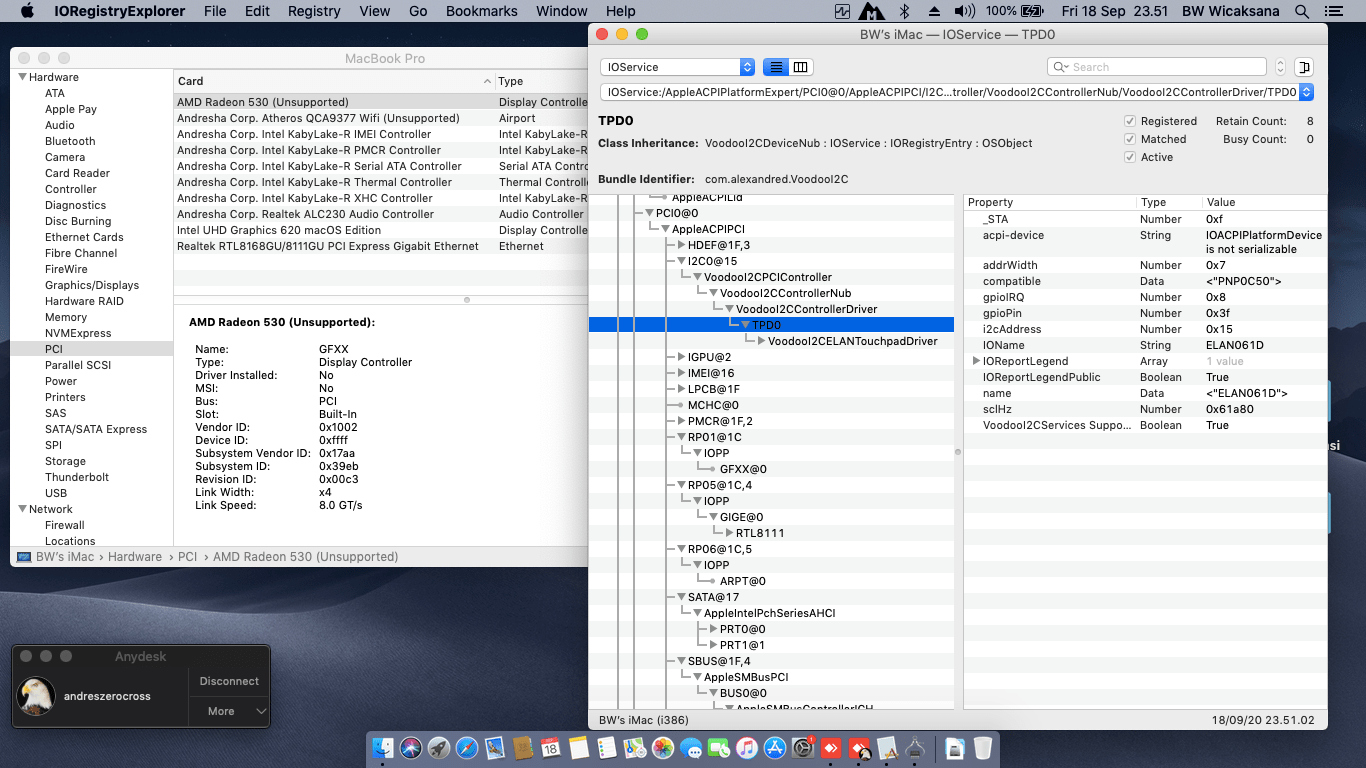Image resolution: width=1366 pixels, height=768 pixels.
Task: Select the i2cAddress property row
Action: pos(1145,329)
